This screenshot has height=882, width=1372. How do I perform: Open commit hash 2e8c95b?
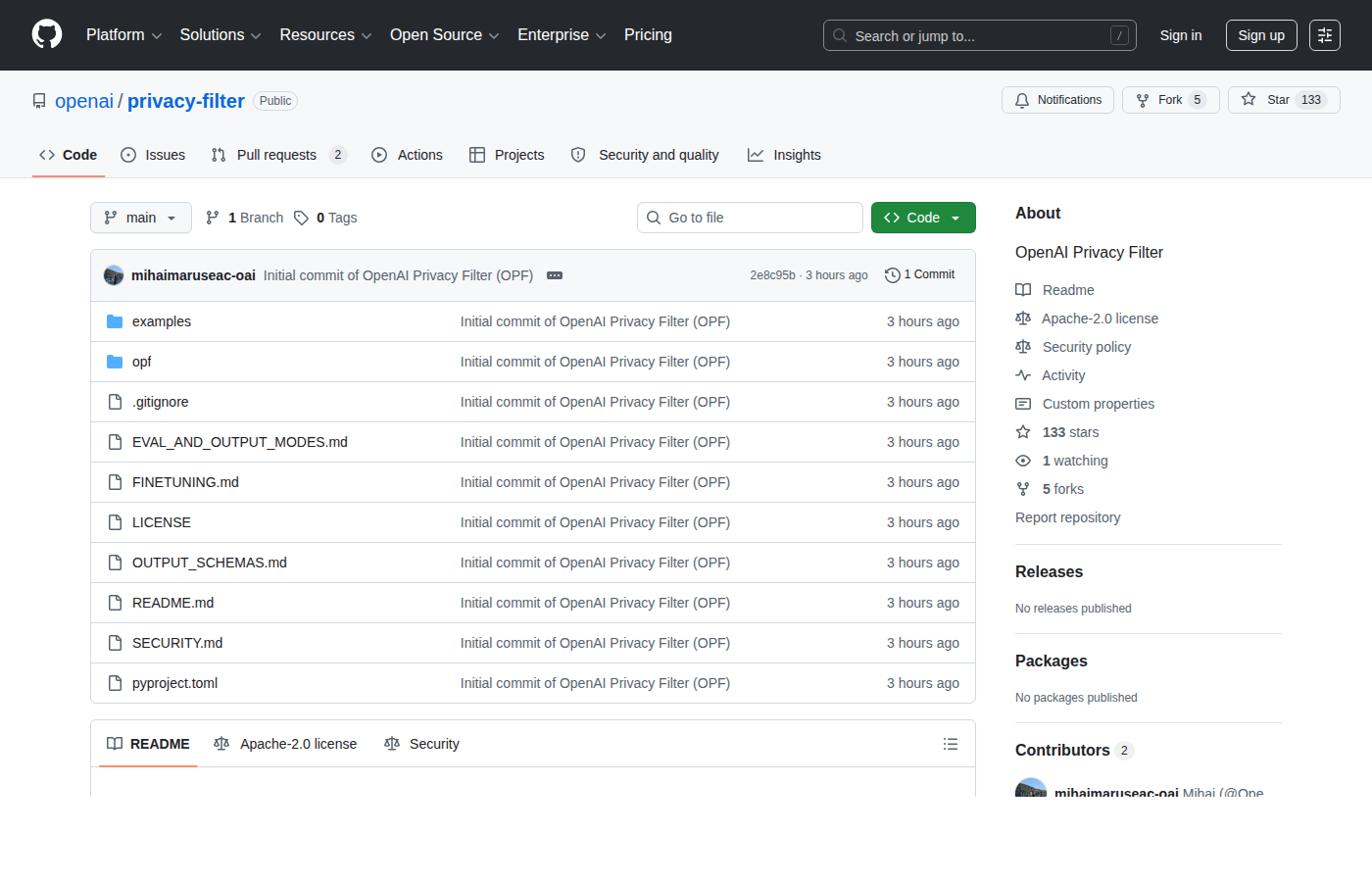point(772,275)
